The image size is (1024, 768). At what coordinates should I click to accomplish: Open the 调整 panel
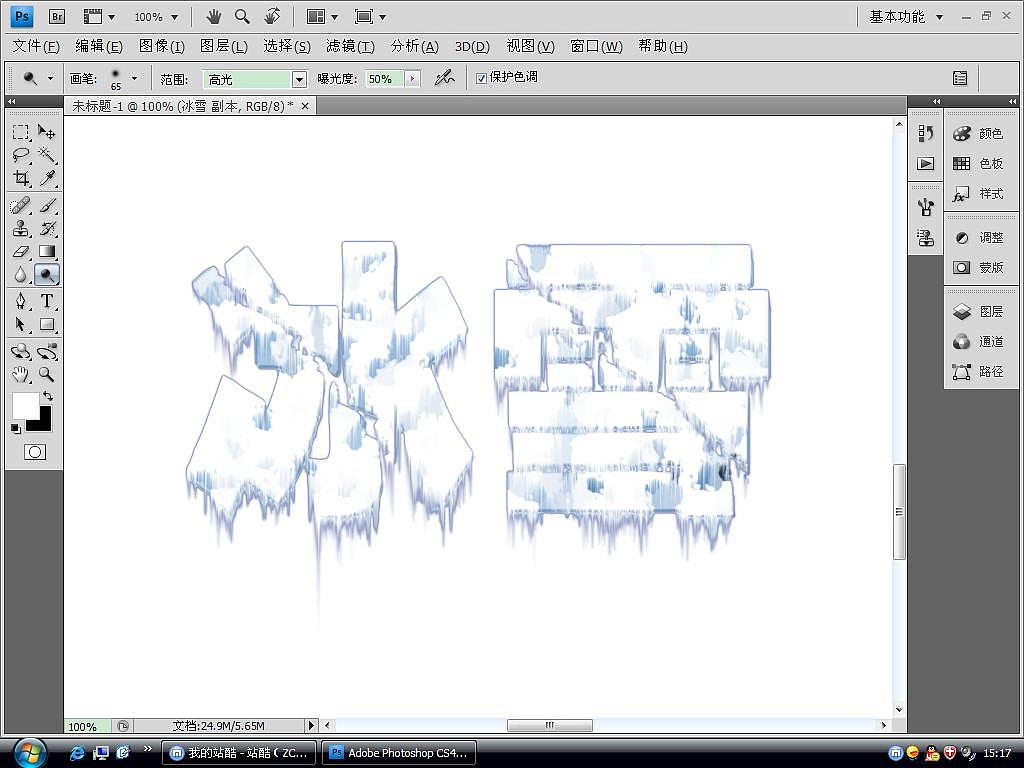pyautogui.click(x=980, y=238)
